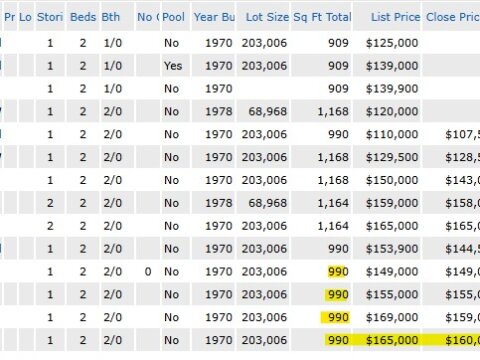This screenshot has width=480, height=360.
Task: Click the $159,000 list price cell
Action: [392, 203]
